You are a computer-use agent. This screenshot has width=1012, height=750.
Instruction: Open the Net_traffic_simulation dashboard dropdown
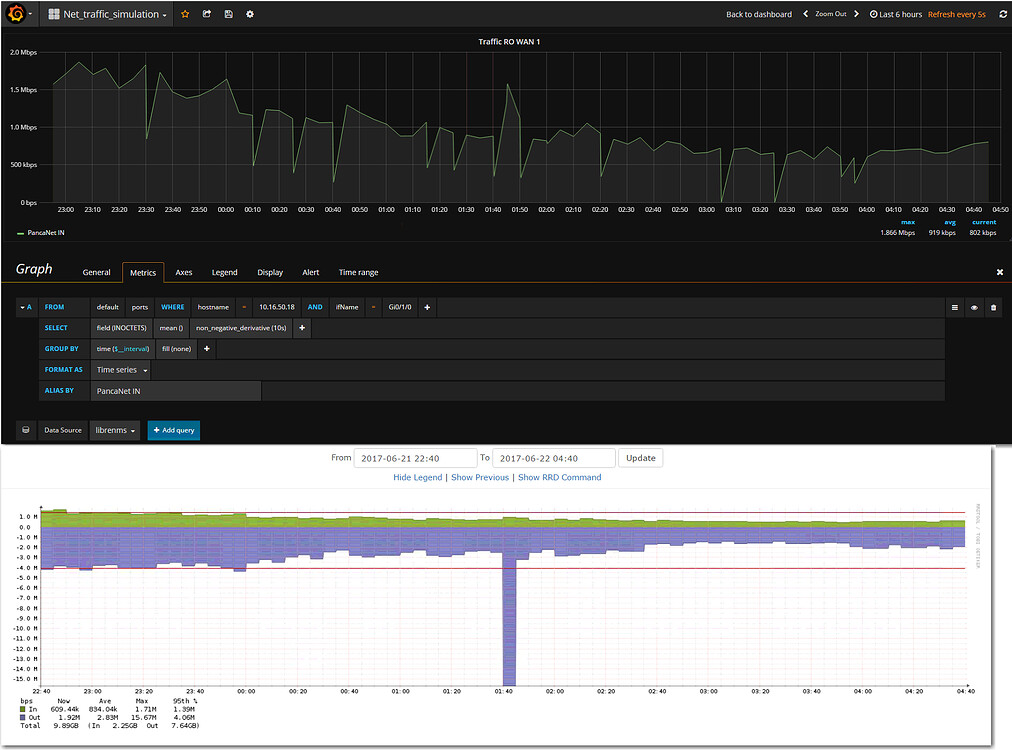[104, 14]
